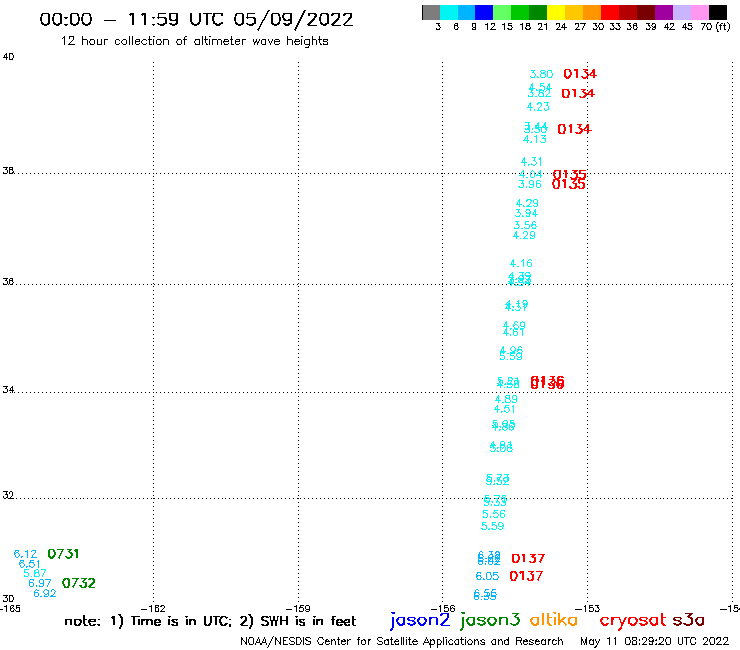Image resolution: width=740 pixels, height=650 pixels.
Task: Click the NOAA/NESDIS Center credit line
Action: coord(402,642)
